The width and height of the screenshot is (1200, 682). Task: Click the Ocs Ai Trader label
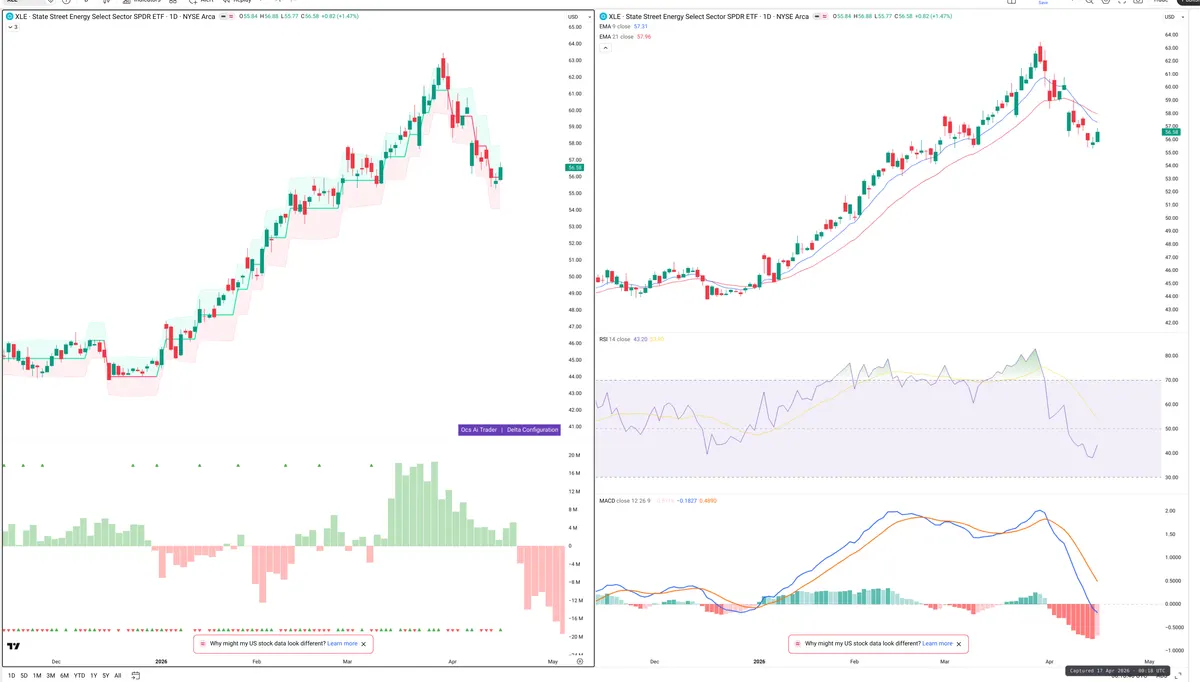(479, 429)
